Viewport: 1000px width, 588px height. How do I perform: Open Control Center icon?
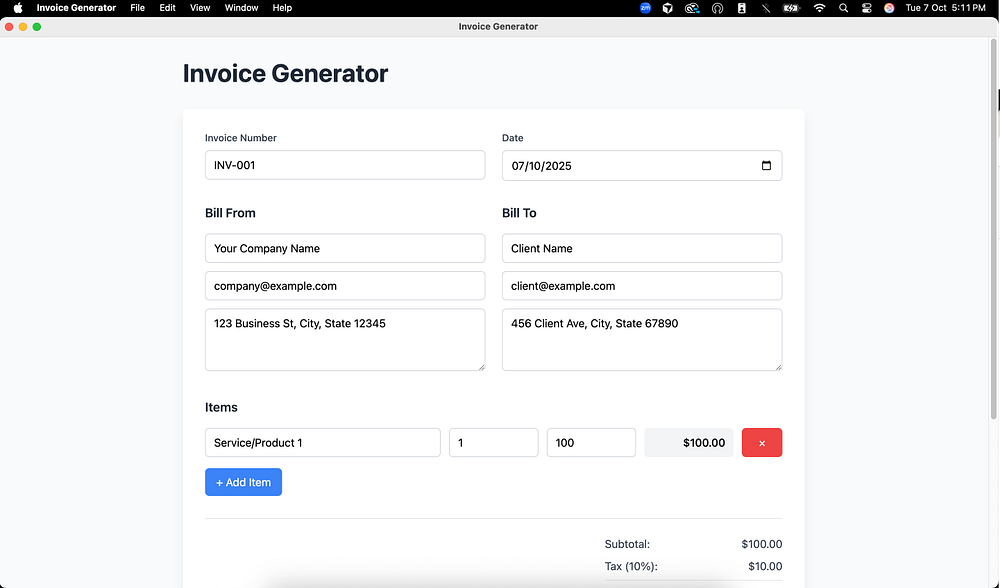(866, 8)
